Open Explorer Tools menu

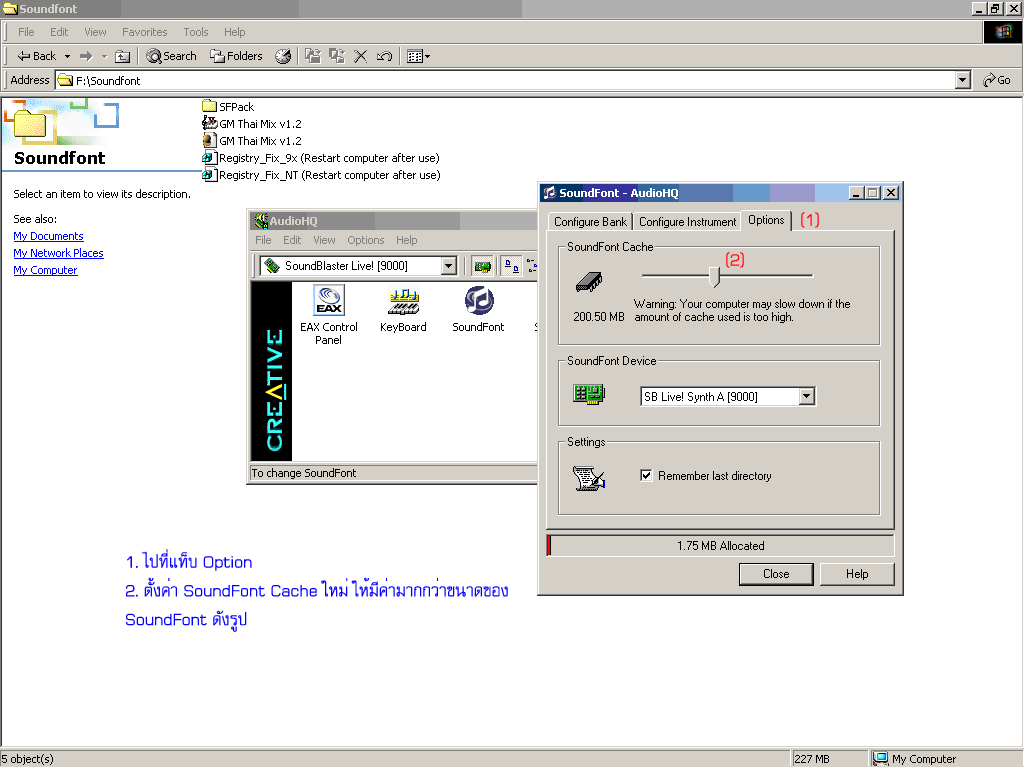(x=195, y=32)
